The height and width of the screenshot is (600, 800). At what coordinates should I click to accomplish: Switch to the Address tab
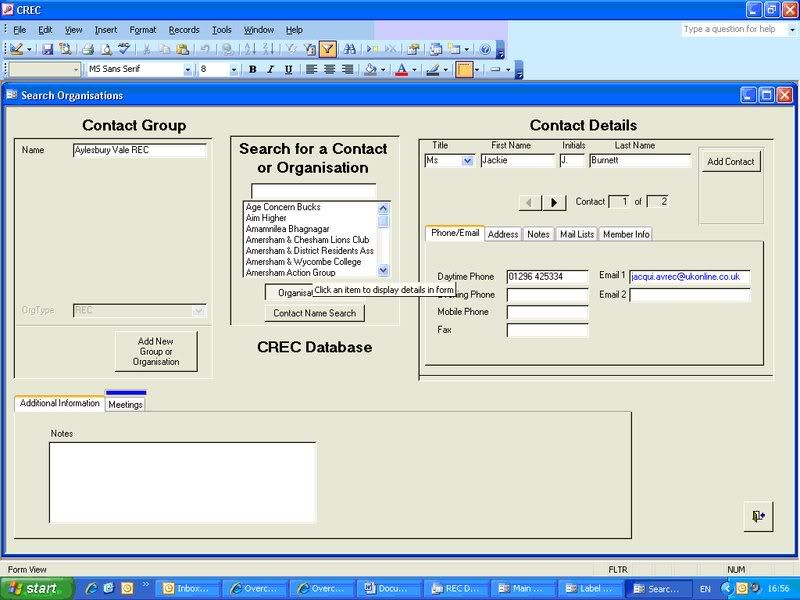(x=503, y=234)
